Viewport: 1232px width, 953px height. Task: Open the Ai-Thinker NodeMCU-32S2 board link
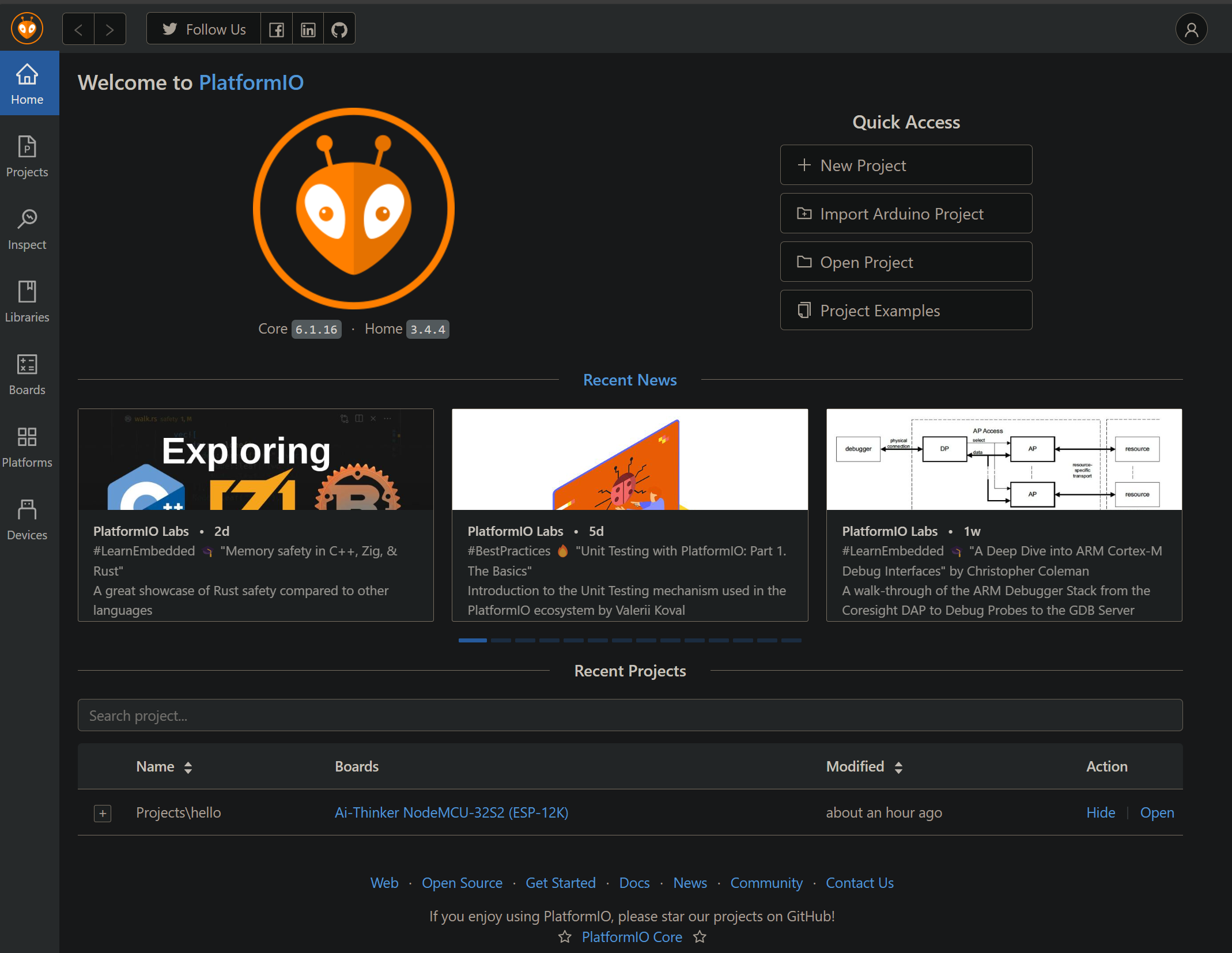point(451,812)
